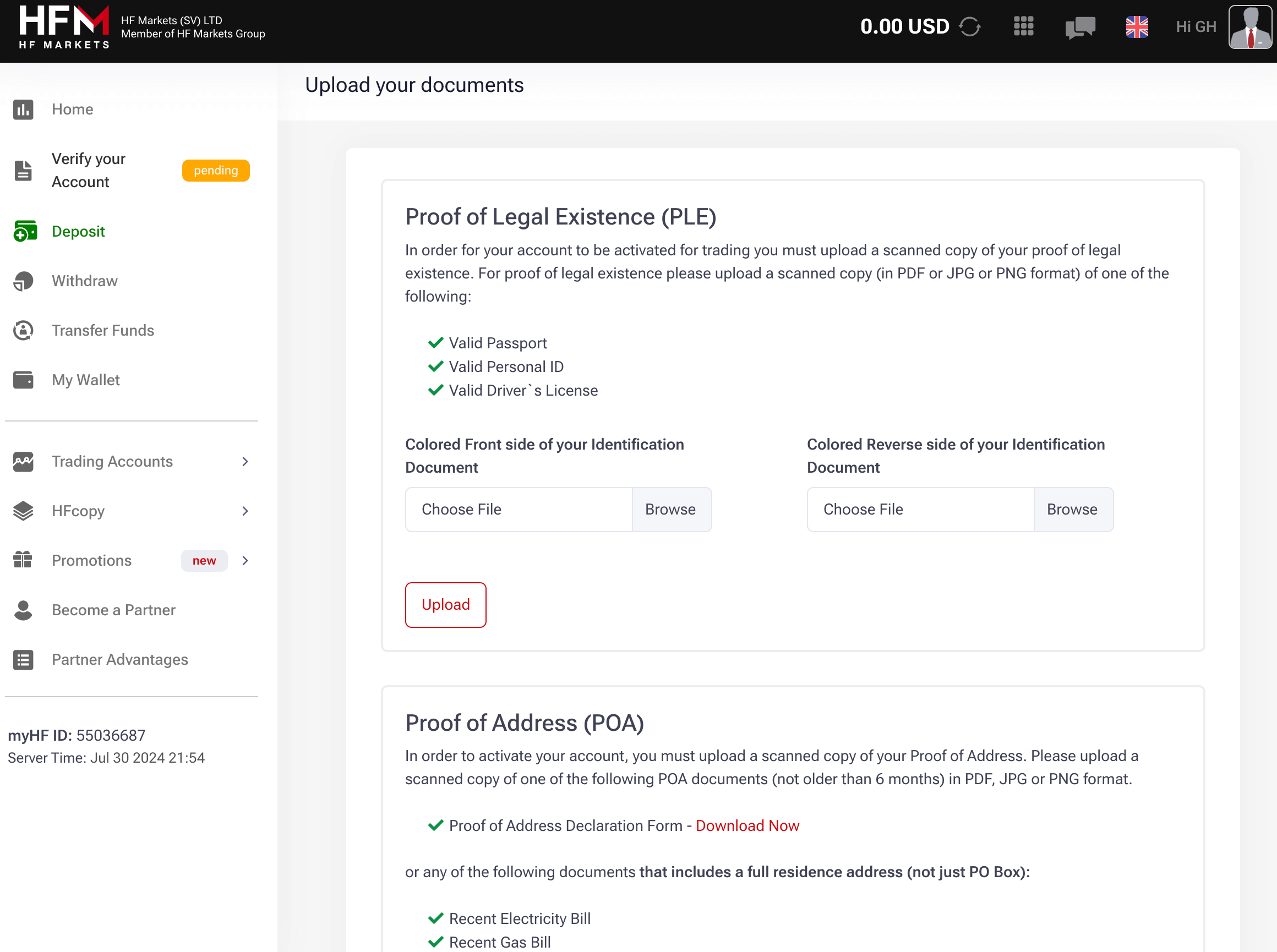Select the Home menu item
1277x952 pixels.
[x=72, y=108]
